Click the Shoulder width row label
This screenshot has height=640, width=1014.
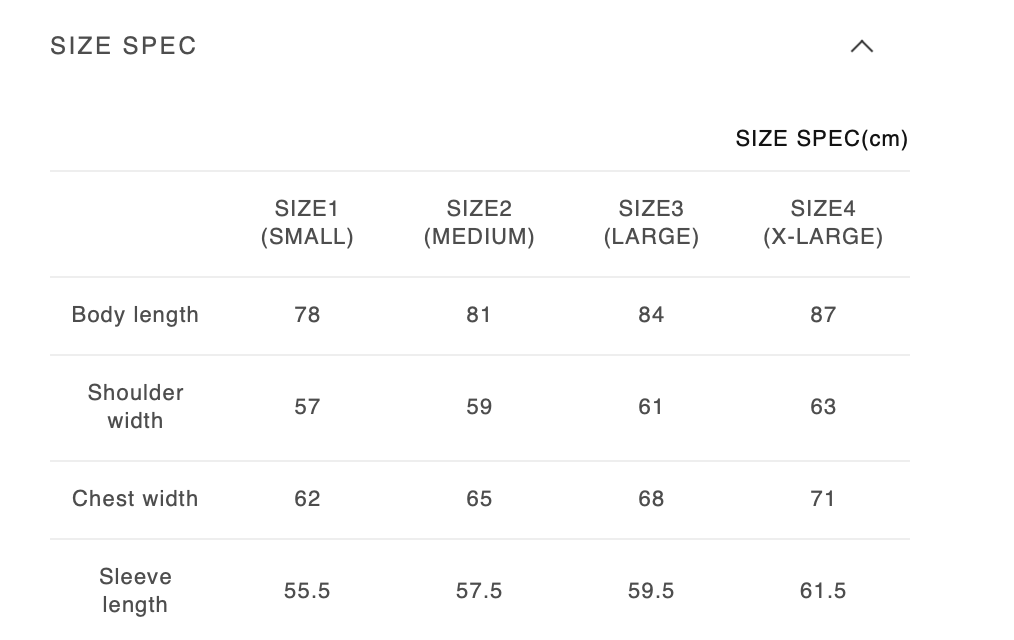[135, 406]
